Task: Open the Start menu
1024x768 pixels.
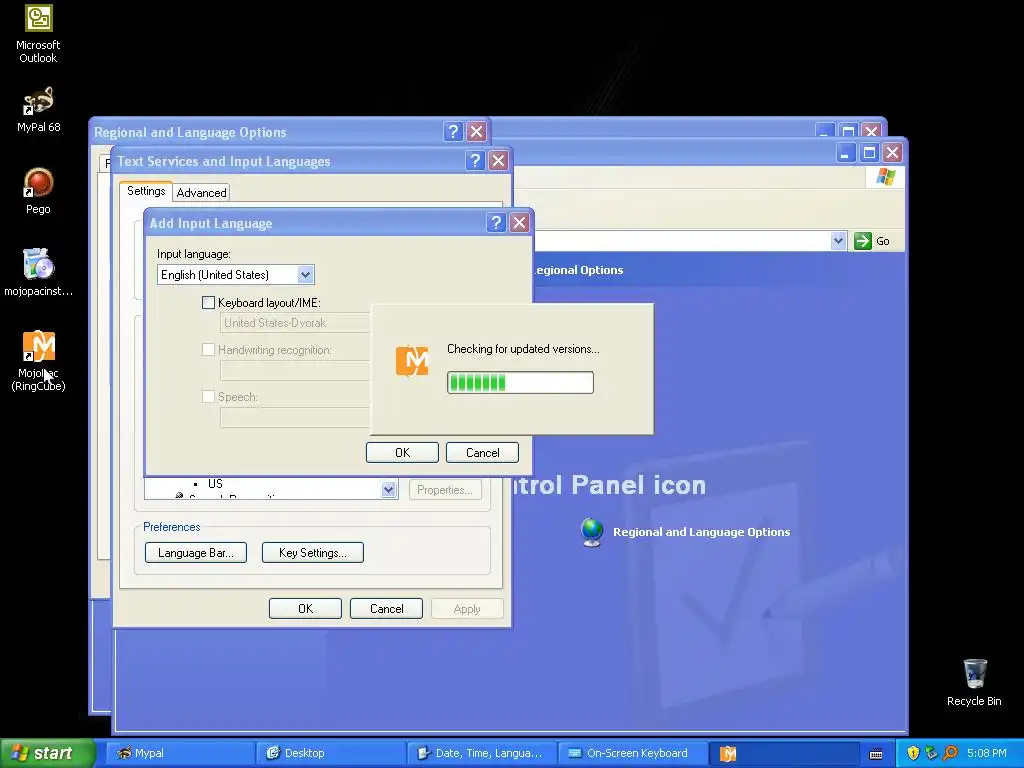Action: [47, 753]
